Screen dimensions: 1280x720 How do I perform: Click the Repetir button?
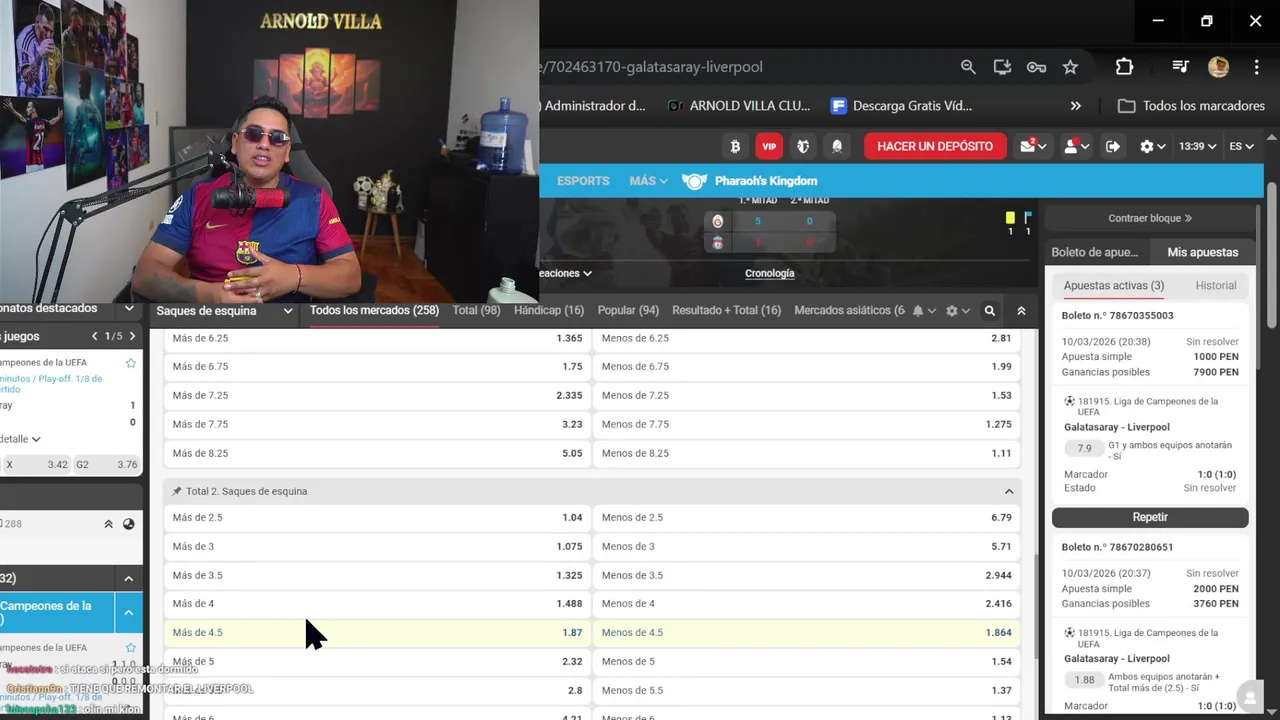point(1150,517)
